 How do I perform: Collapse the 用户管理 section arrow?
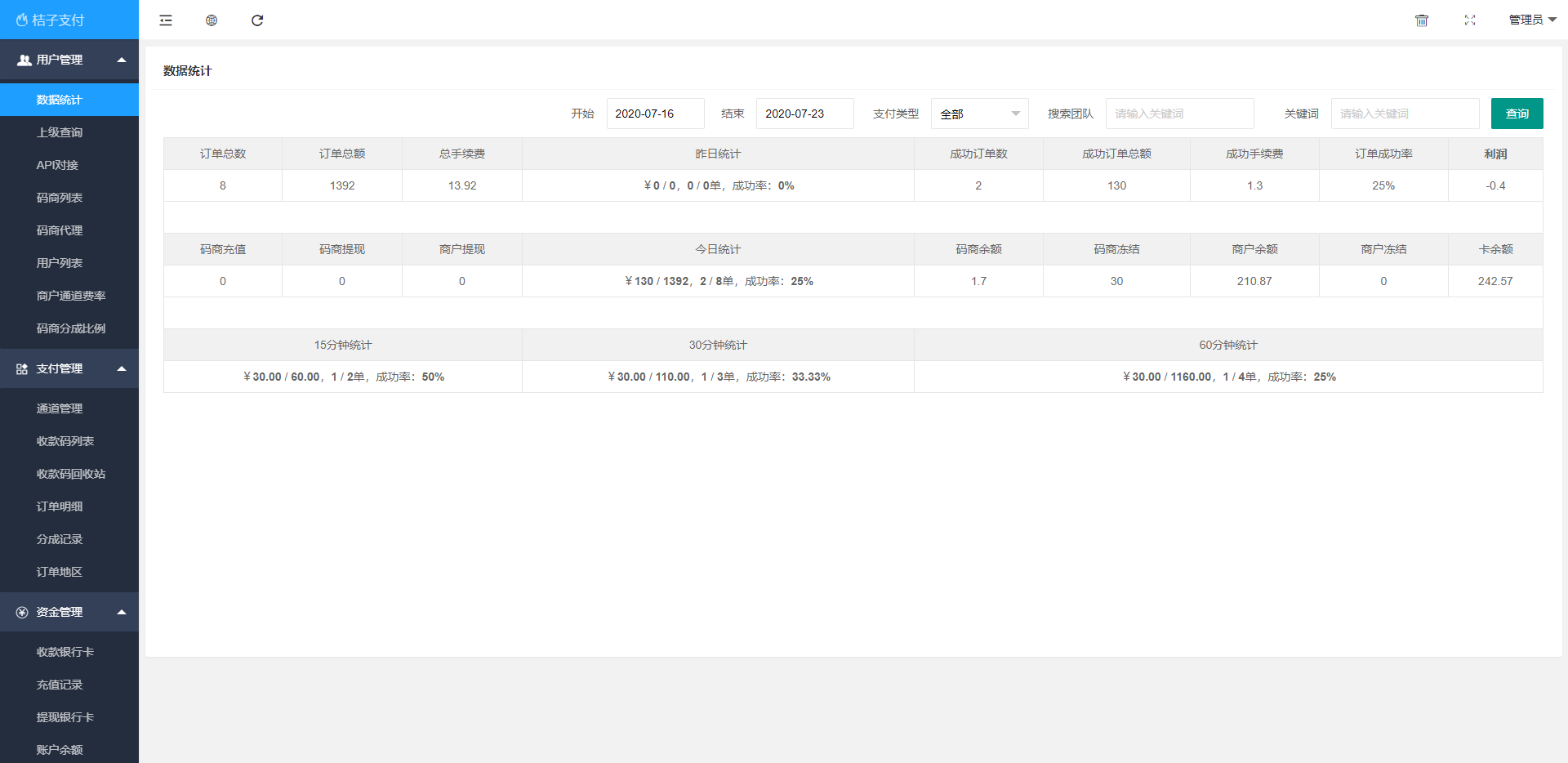(122, 60)
